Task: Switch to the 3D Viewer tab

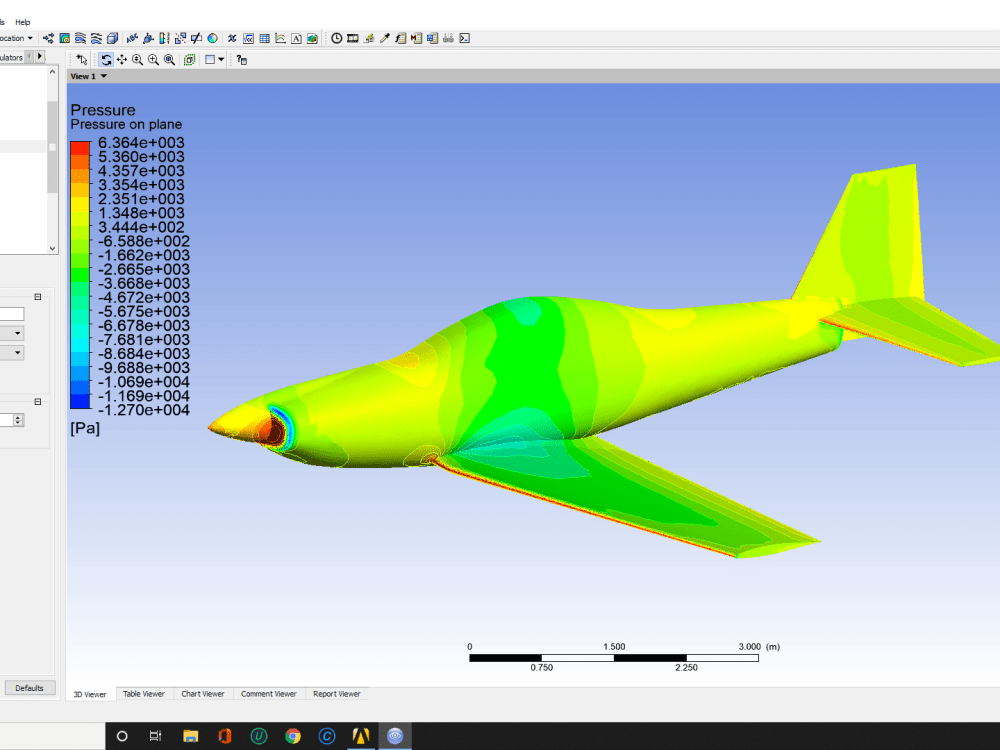Action: point(90,694)
